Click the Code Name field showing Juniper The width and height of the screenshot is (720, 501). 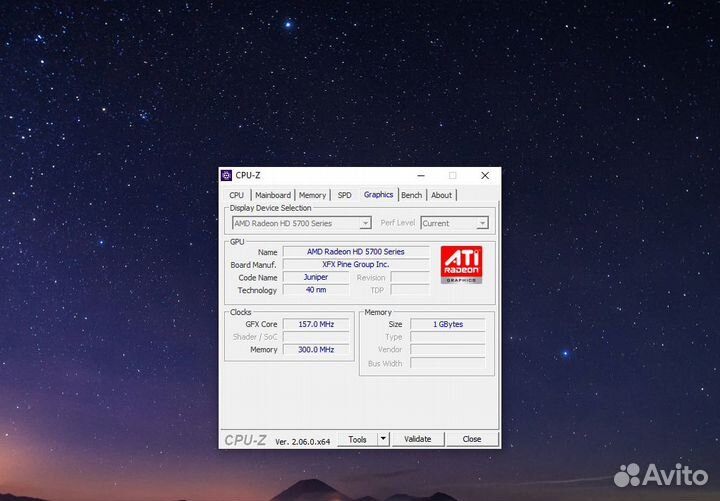[x=315, y=277]
